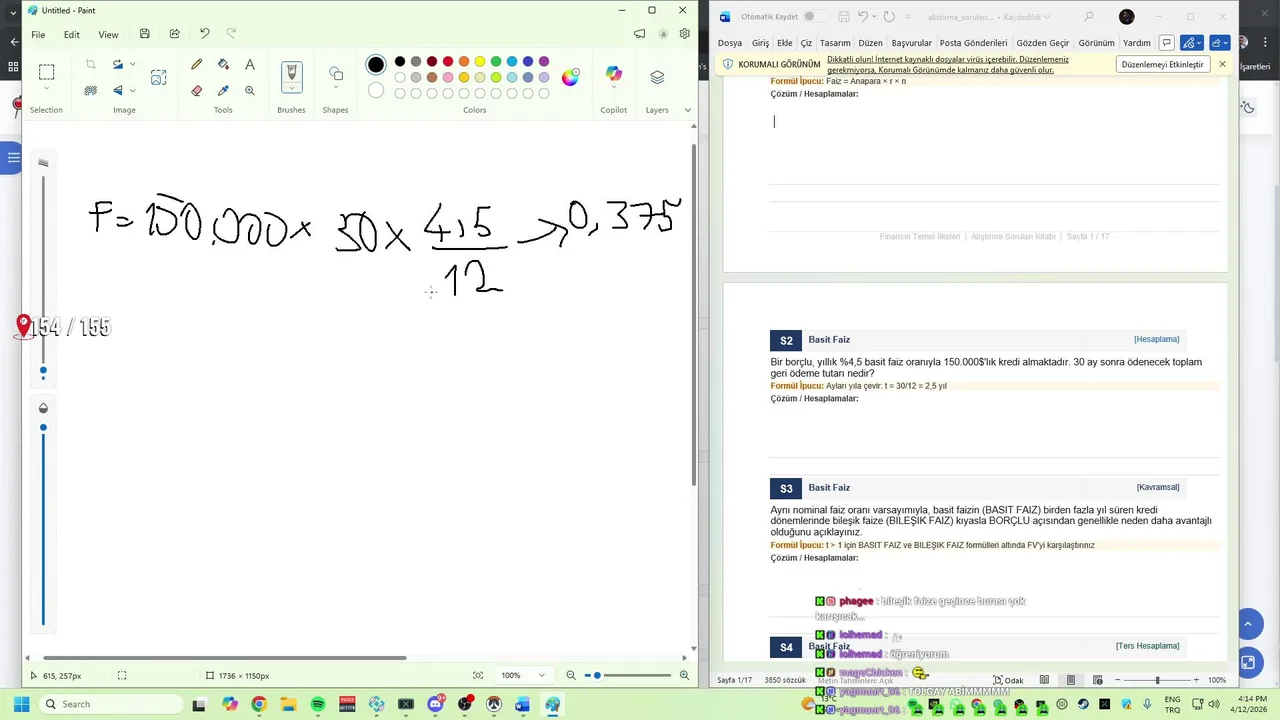Select Color 1 black primary swatch

point(375,65)
